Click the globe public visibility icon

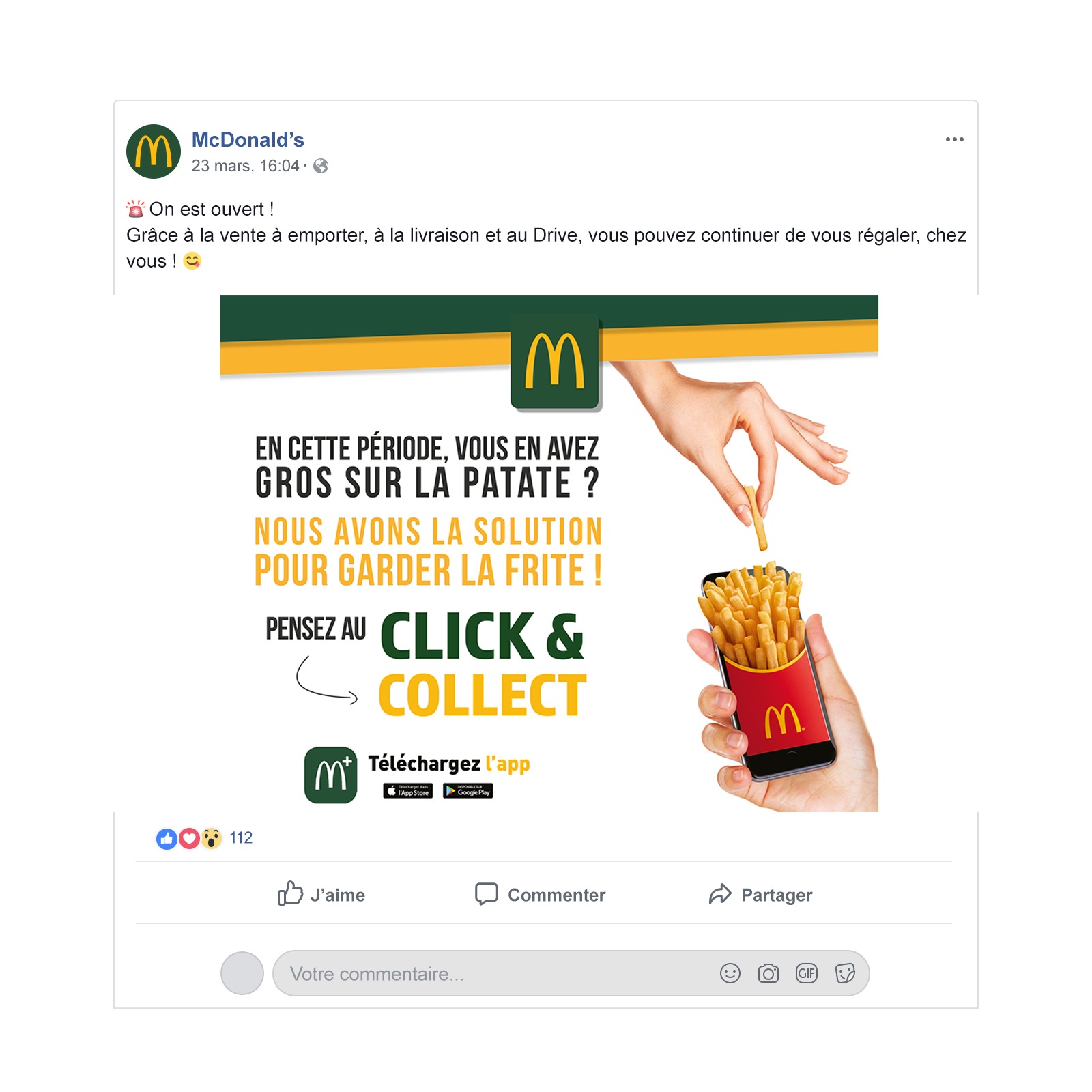321,166
